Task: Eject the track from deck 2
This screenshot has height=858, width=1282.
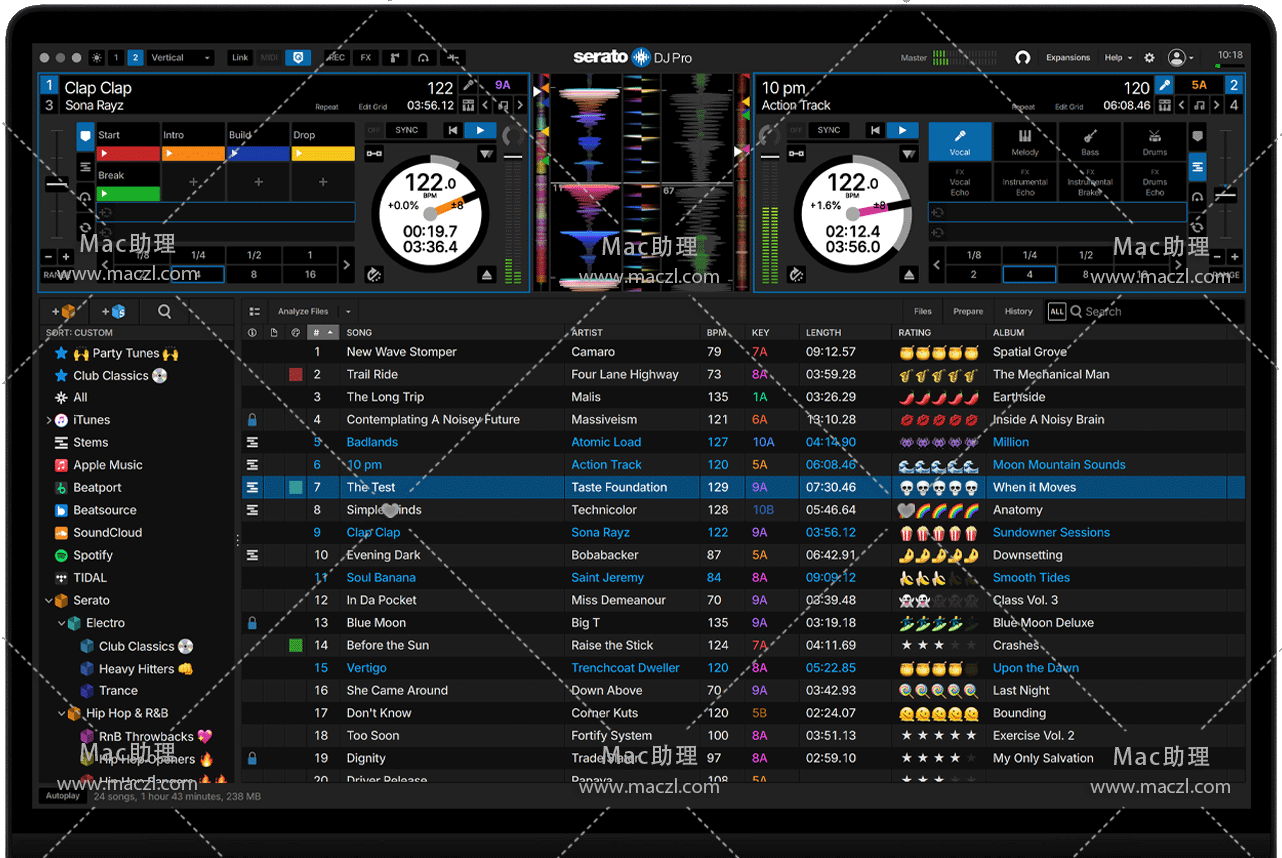Action: point(909,274)
